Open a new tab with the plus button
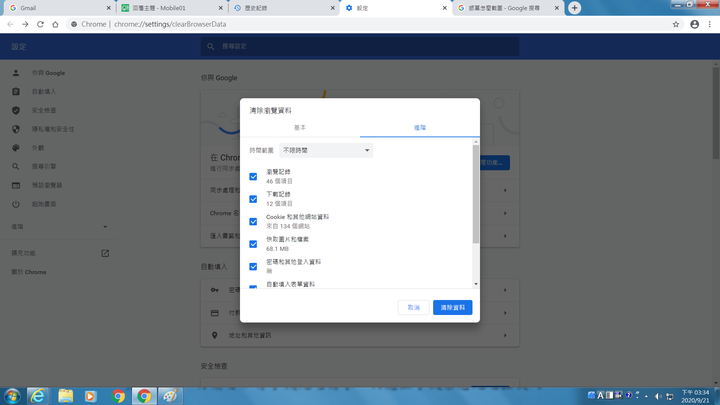 pyautogui.click(x=574, y=8)
